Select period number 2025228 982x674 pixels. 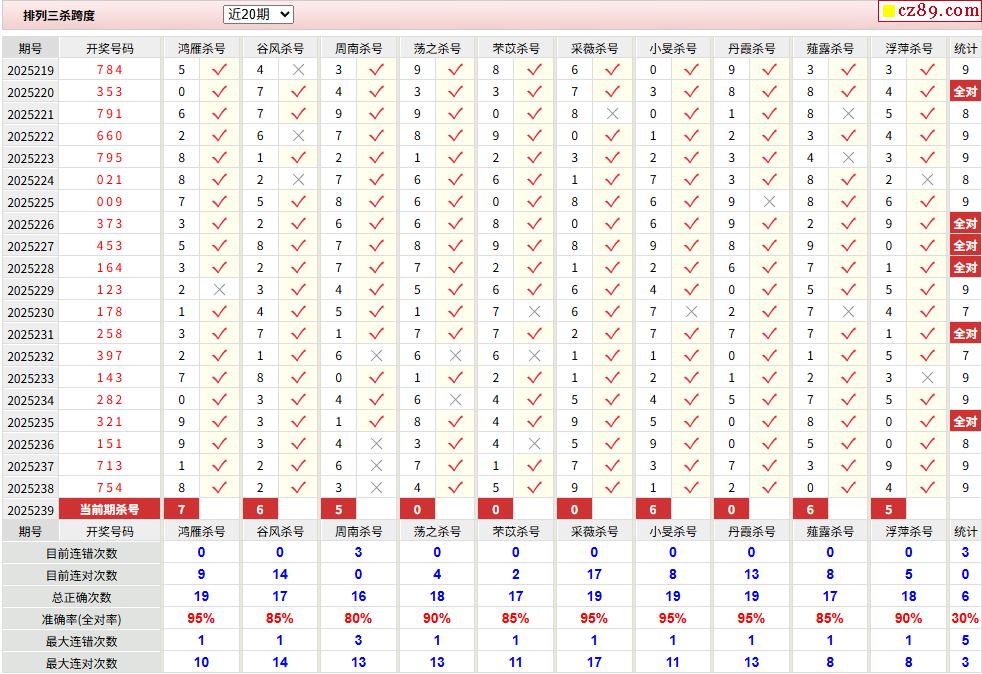31,268
